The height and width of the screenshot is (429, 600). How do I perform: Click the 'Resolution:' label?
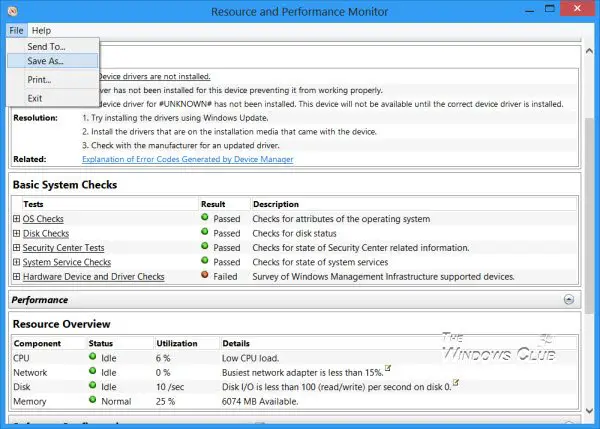pyautogui.click(x=36, y=118)
